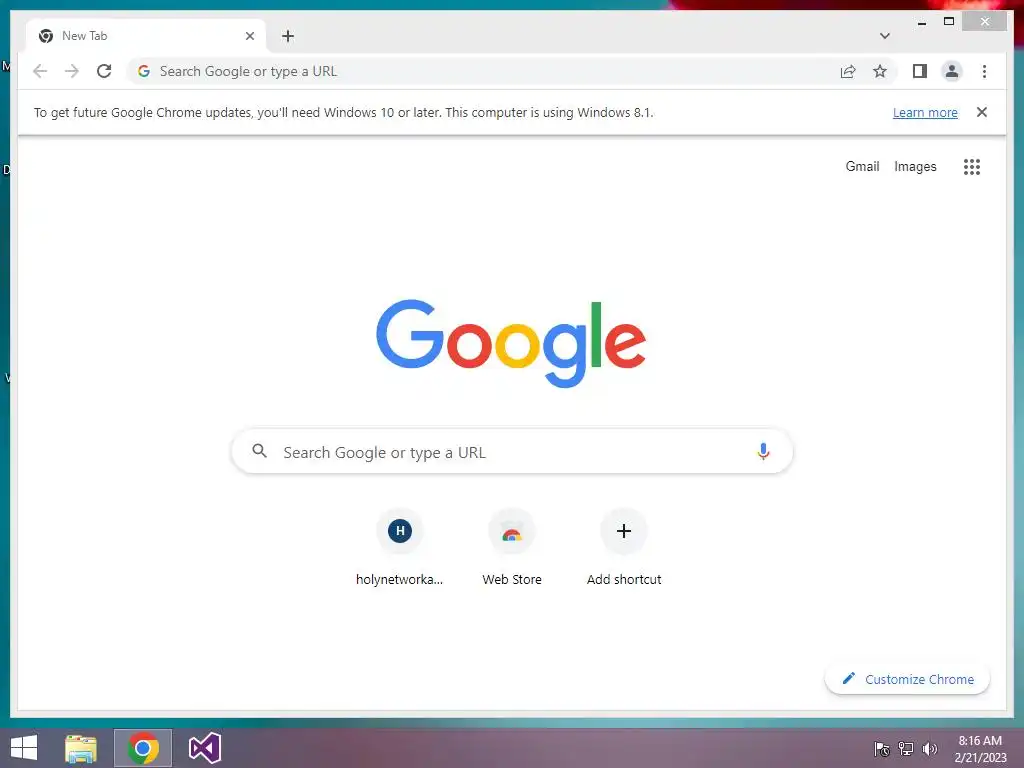Start voice search with microphone icon

[x=763, y=451]
